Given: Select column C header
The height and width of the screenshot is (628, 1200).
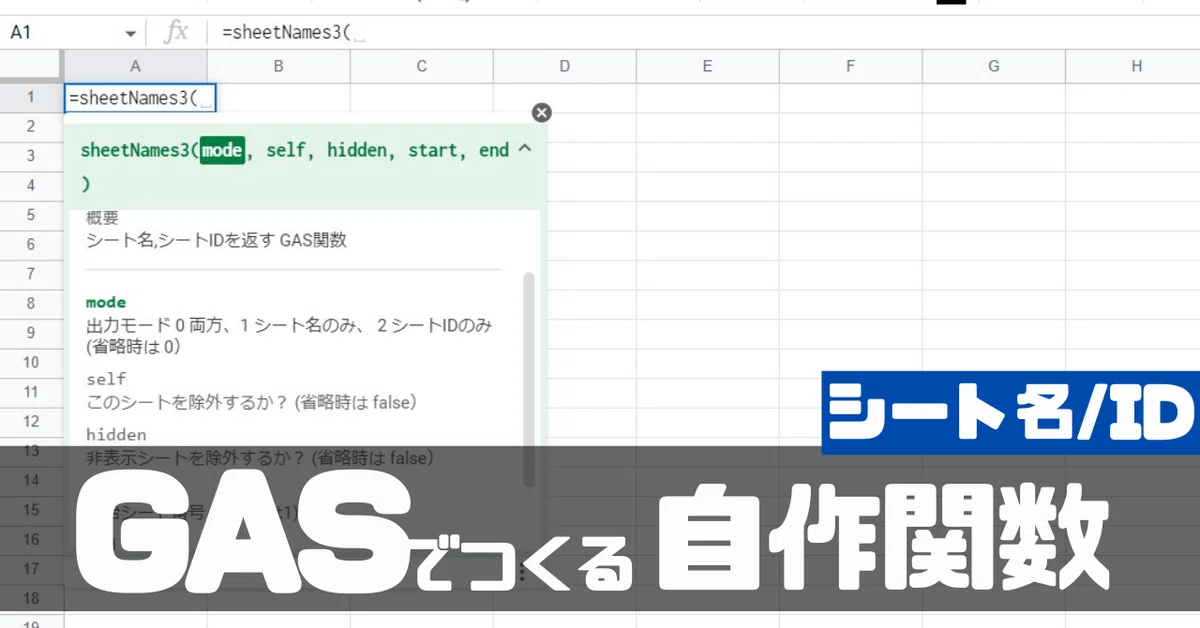Looking at the screenshot, I should [422, 66].
